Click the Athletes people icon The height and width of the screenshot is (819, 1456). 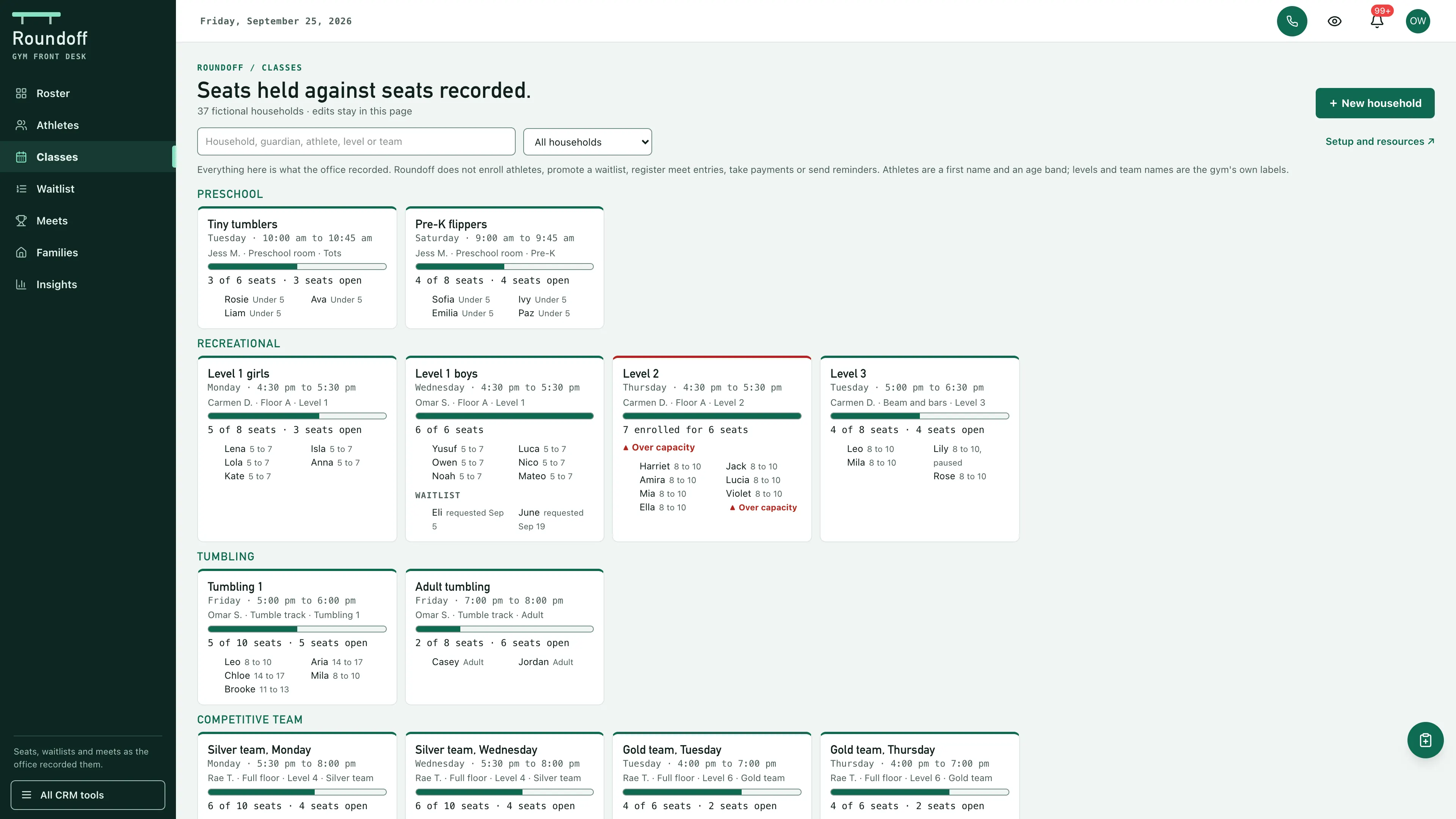click(x=21, y=125)
